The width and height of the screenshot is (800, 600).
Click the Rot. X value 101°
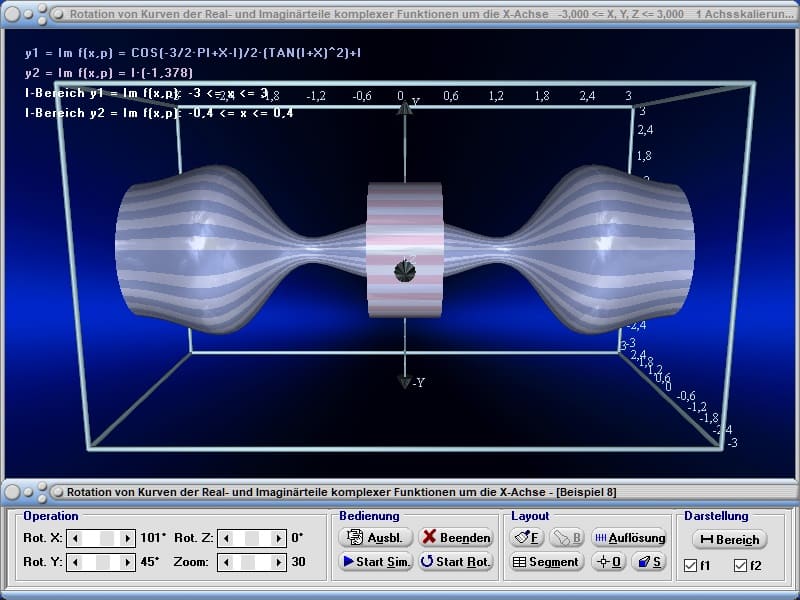point(153,537)
